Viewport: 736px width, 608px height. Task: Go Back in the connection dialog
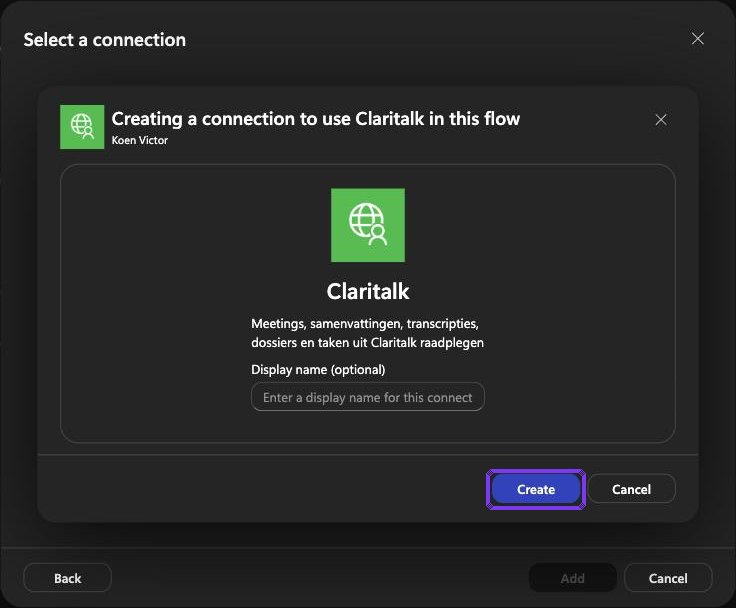point(68,578)
